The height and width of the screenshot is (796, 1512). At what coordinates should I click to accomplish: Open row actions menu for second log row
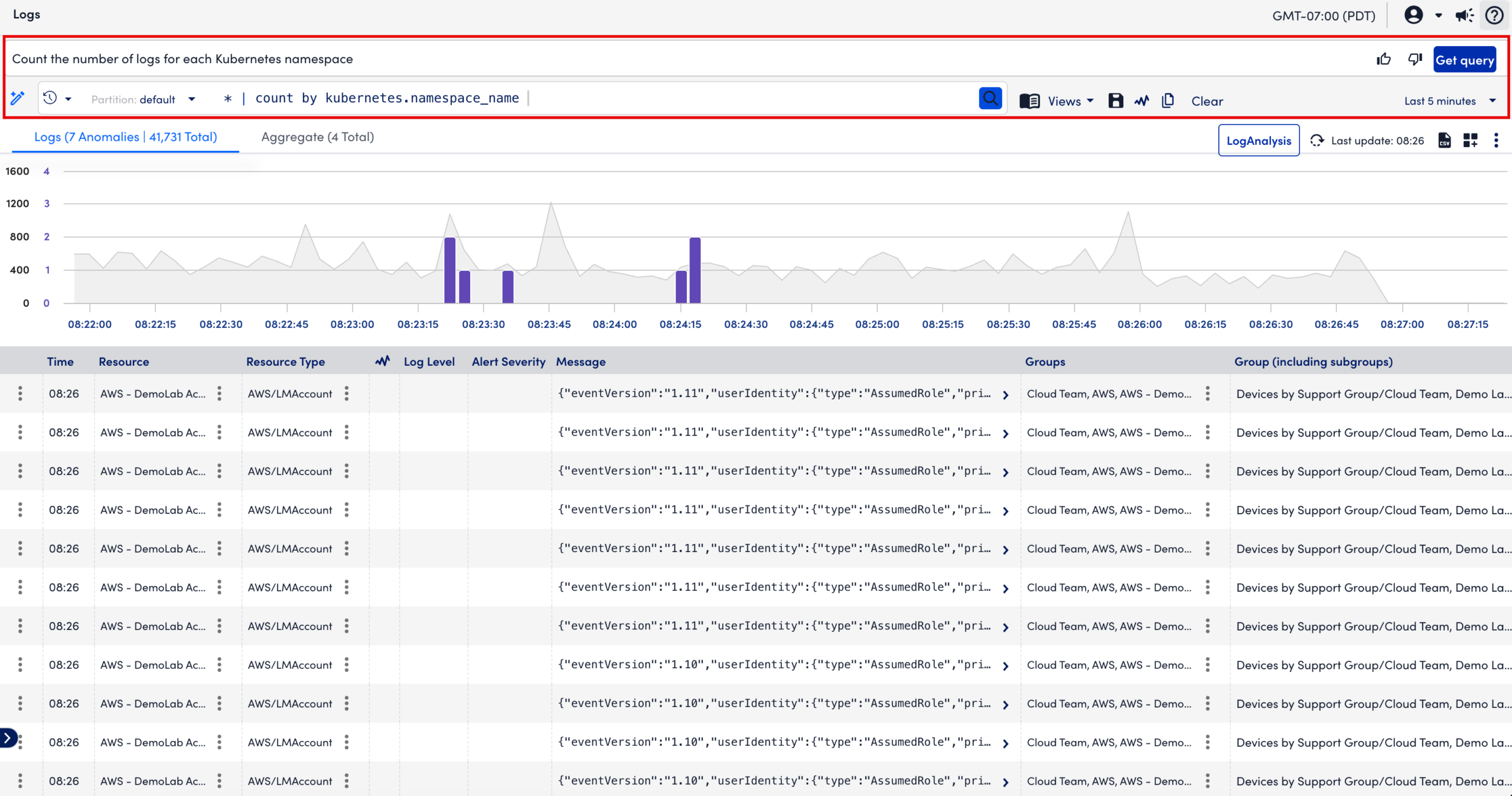(20, 432)
